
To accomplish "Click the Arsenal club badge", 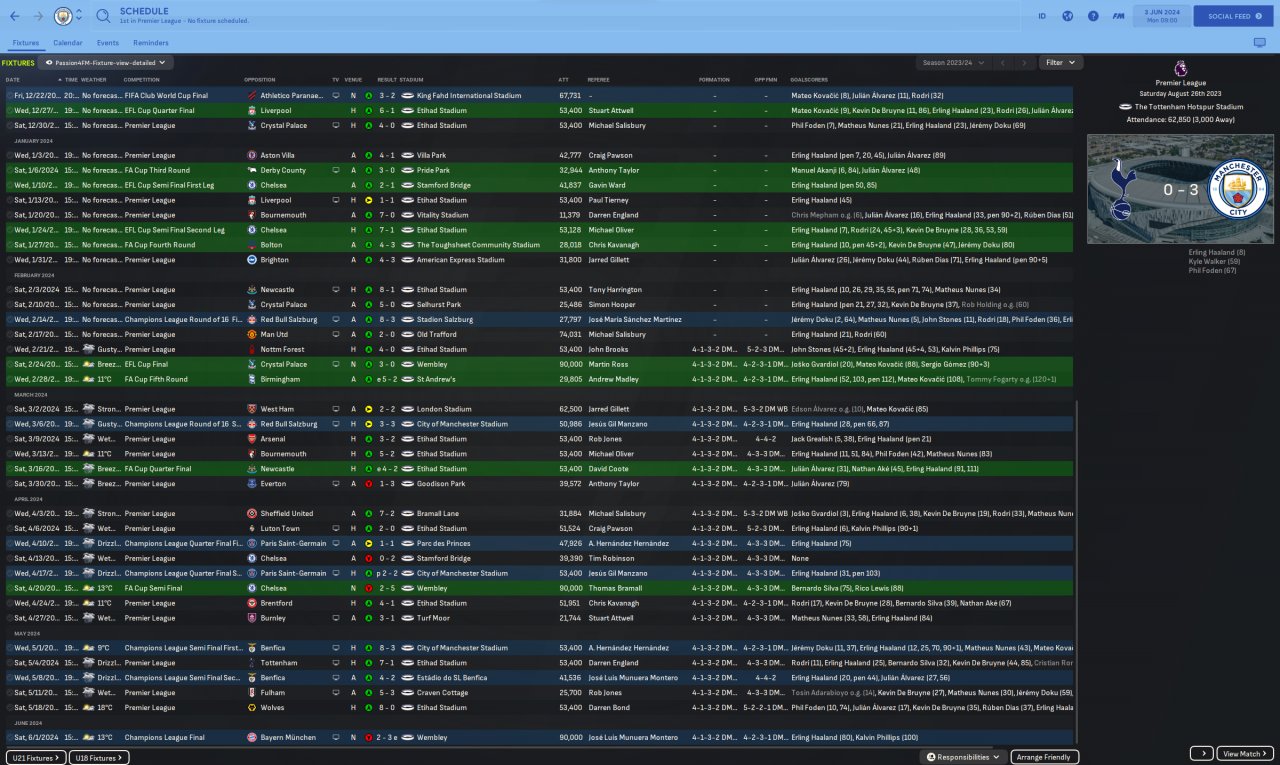I will click(251, 439).
